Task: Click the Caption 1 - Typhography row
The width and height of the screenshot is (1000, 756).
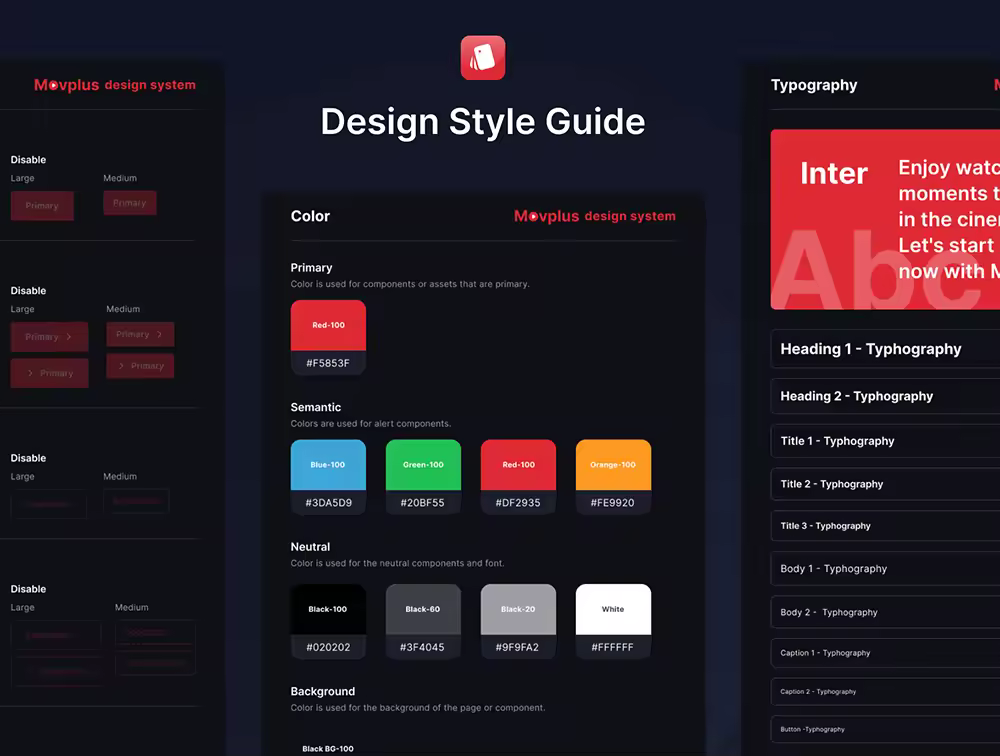Action: tap(885, 653)
